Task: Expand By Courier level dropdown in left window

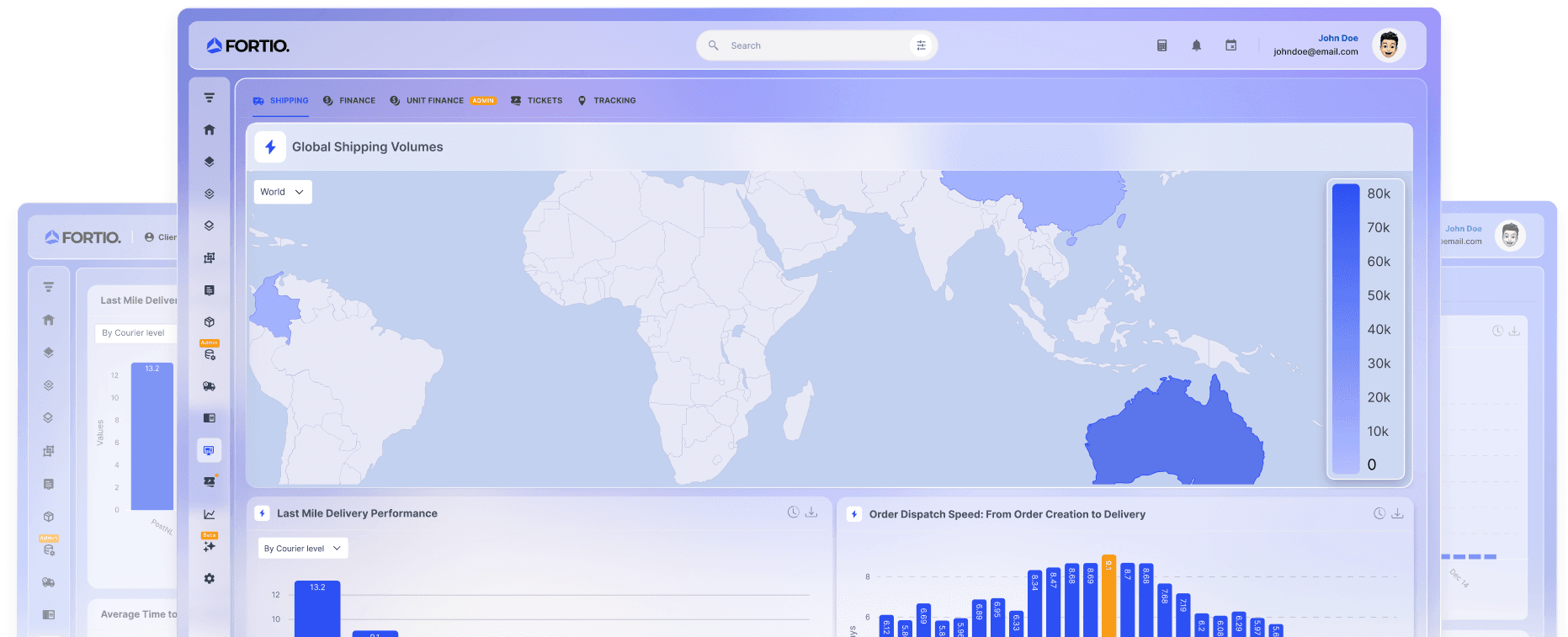Action: [136, 333]
